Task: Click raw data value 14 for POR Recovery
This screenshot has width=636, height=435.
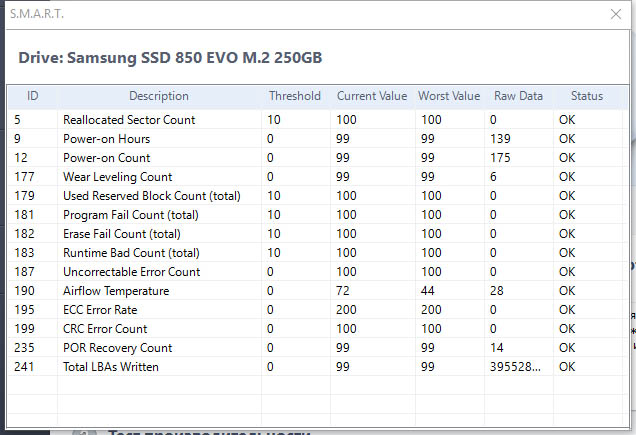Action: [497, 348]
